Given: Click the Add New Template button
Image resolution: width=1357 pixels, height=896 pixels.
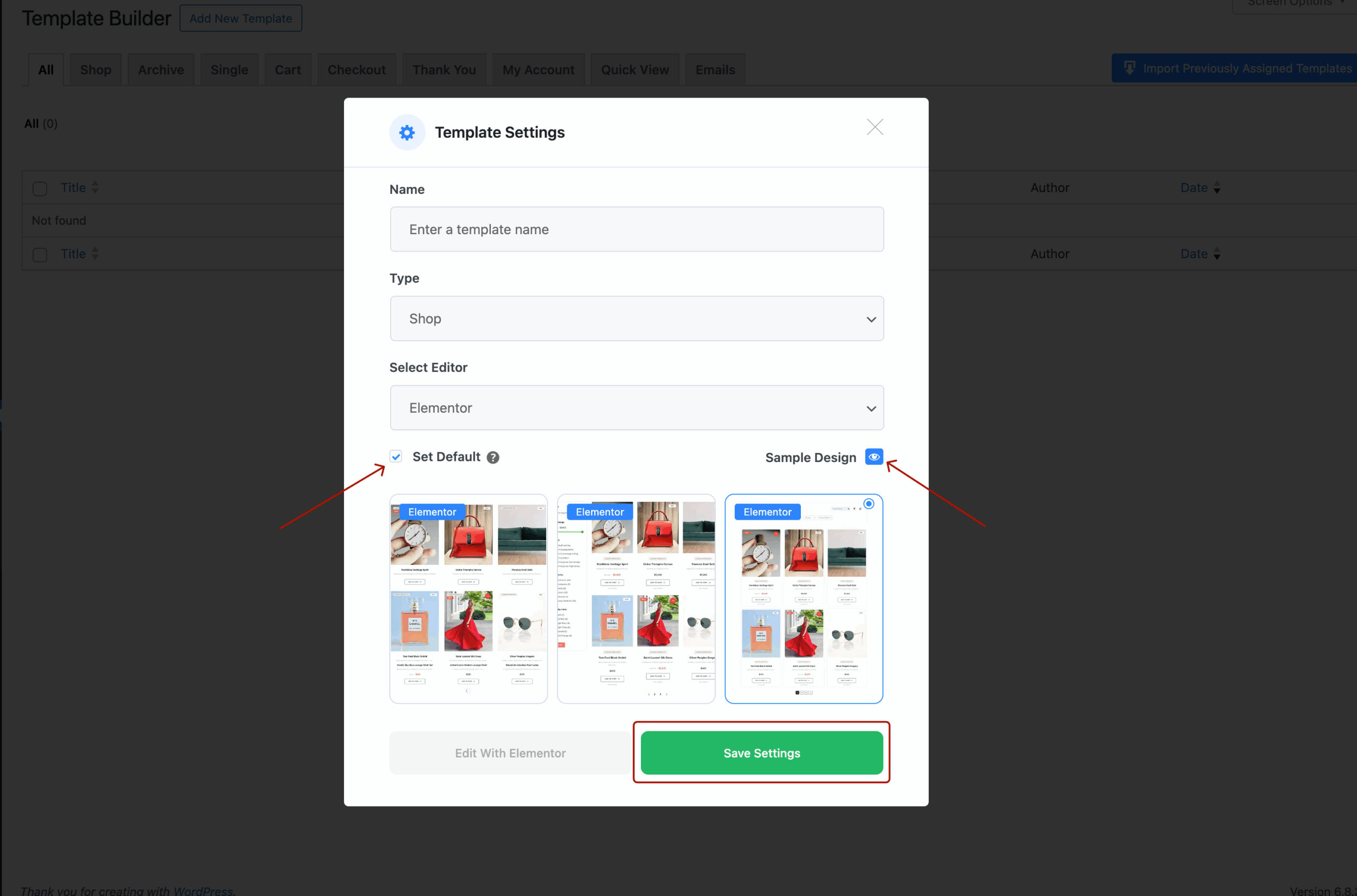Looking at the screenshot, I should tap(240, 17).
